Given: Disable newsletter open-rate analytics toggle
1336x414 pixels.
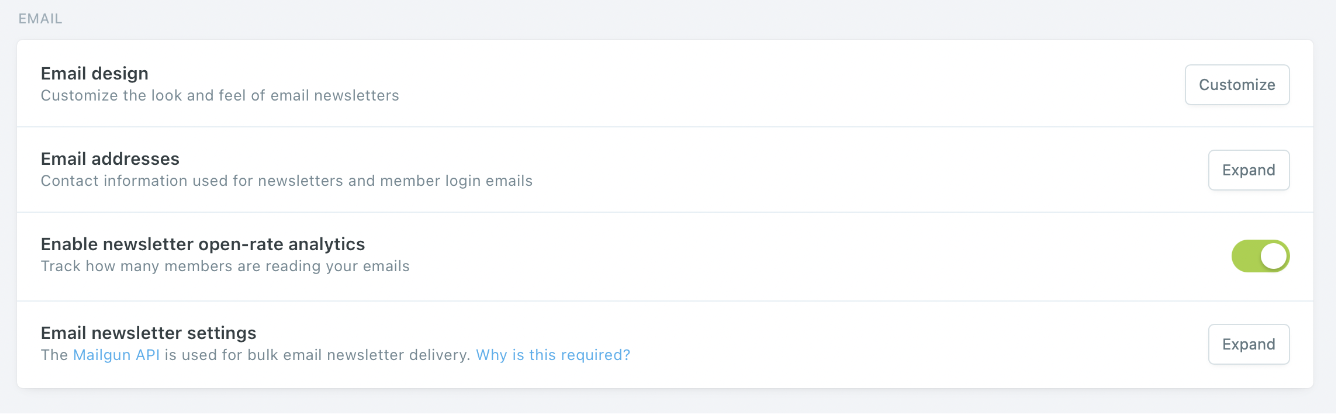Looking at the screenshot, I should click(x=1260, y=256).
